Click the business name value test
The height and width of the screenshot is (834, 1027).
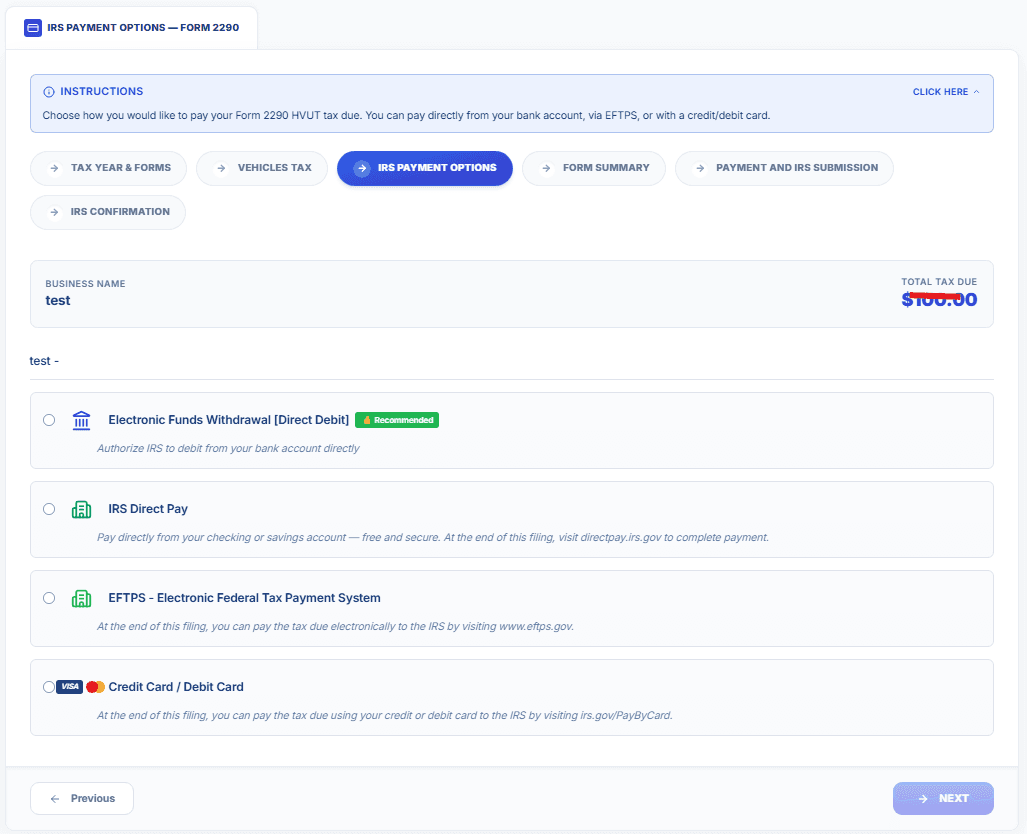coord(58,301)
